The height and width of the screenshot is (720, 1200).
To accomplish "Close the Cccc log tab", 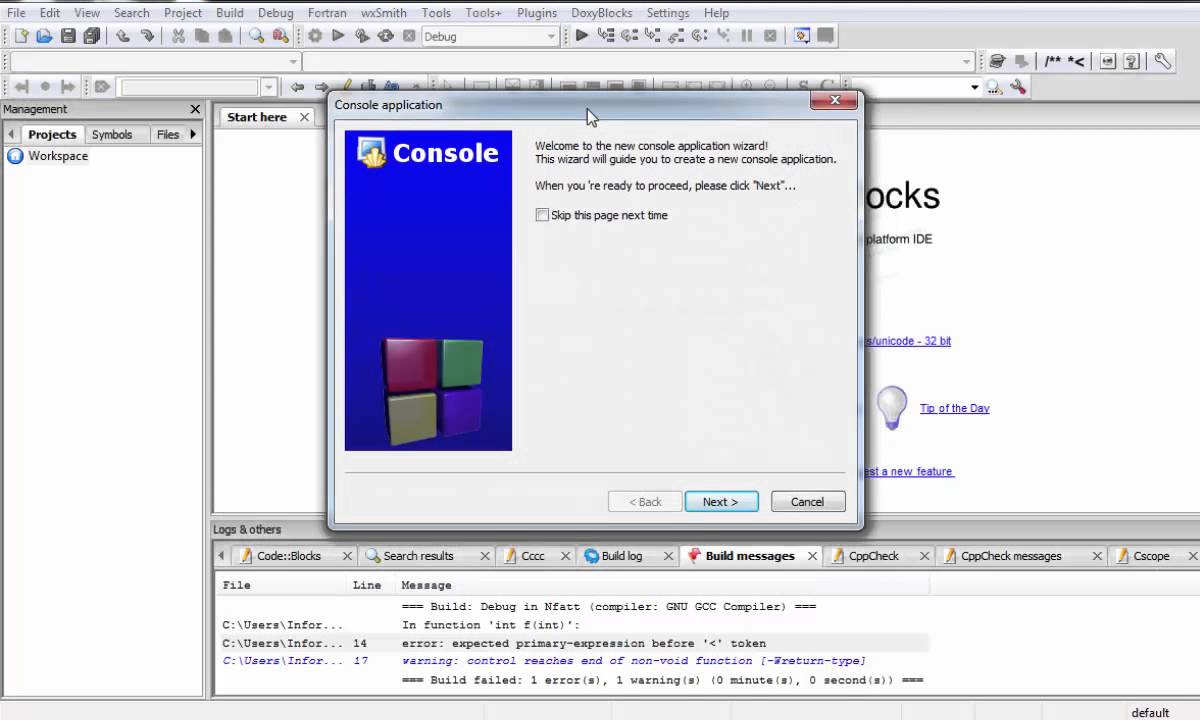I will [x=567, y=556].
